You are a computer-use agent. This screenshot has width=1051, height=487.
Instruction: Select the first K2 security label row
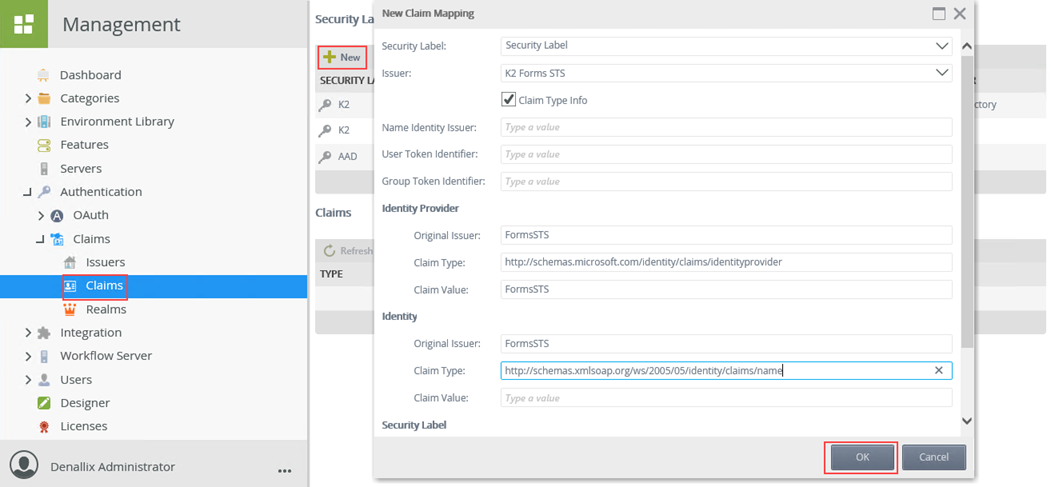click(x=344, y=105)
